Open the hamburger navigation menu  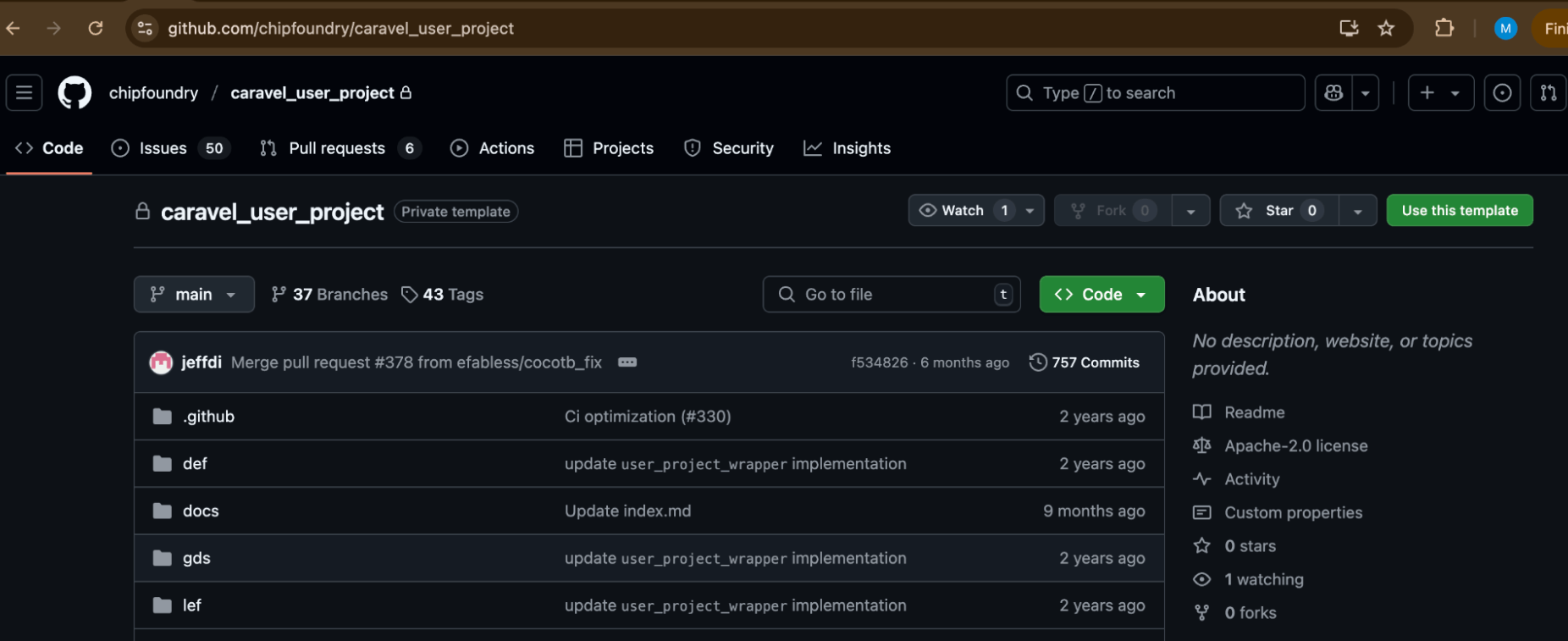pyautogui.click(x=25, y=93)
